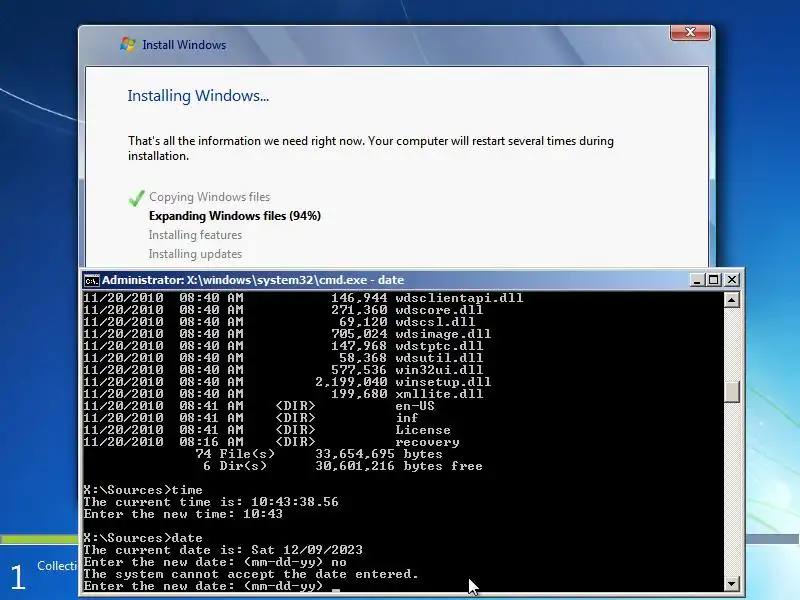This screenshot has height=600, width=800.
Task: Click the en-US directory entry
Action: click(259, 406)
